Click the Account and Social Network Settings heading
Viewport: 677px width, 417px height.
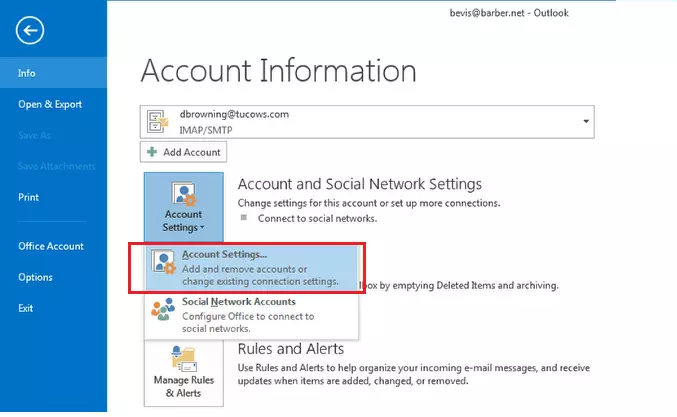pyautogui.click(x=360, y=184)
